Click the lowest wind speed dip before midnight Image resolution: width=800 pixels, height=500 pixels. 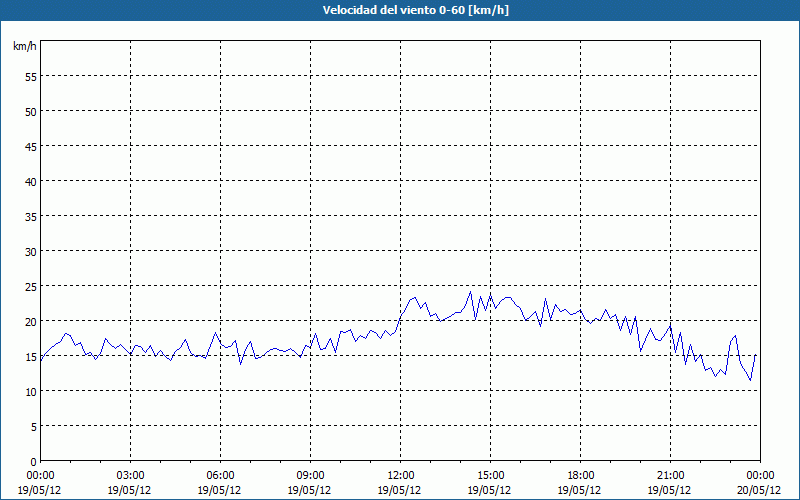[751, 380]
